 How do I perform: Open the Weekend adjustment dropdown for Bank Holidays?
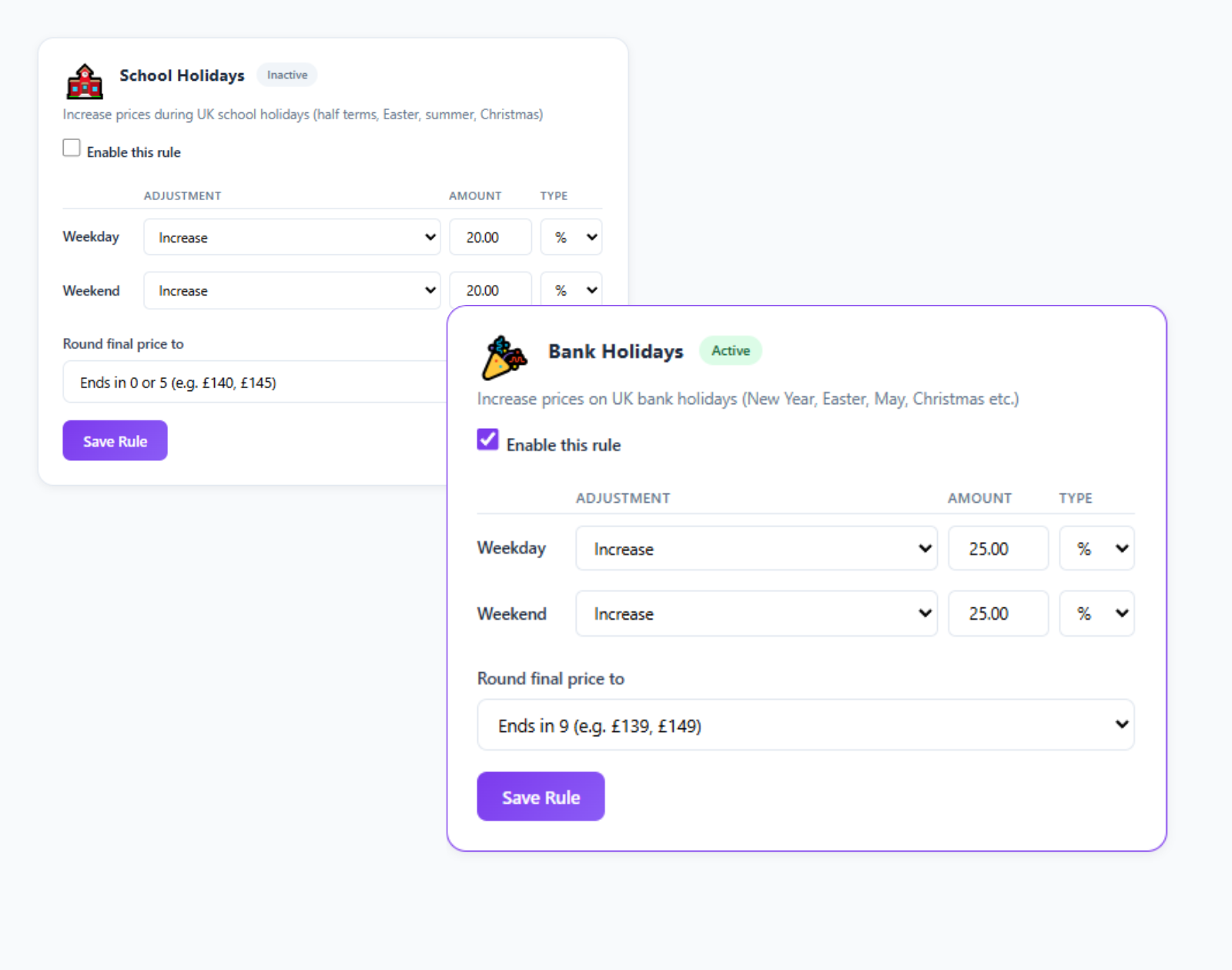click(756, 614)
